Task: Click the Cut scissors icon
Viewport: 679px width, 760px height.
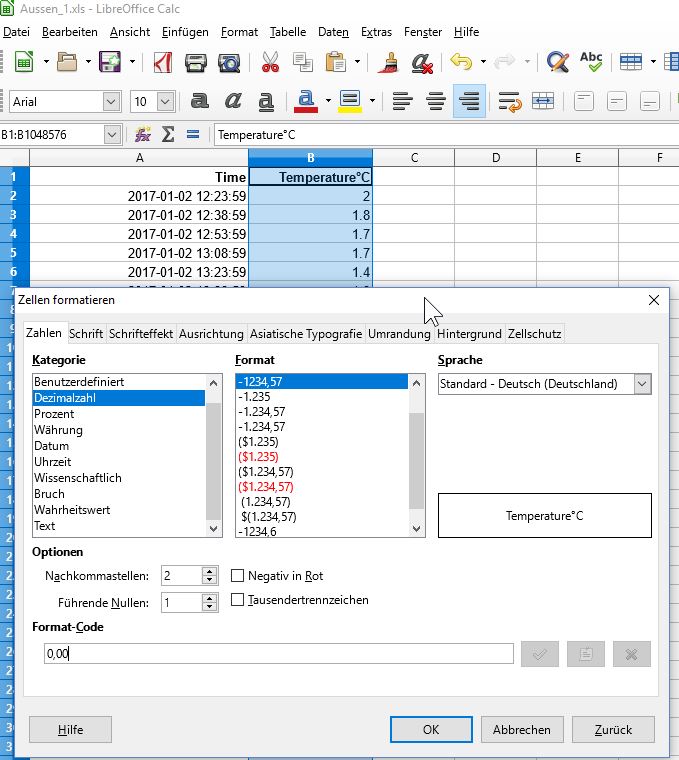Action: (x=270, y=62)
